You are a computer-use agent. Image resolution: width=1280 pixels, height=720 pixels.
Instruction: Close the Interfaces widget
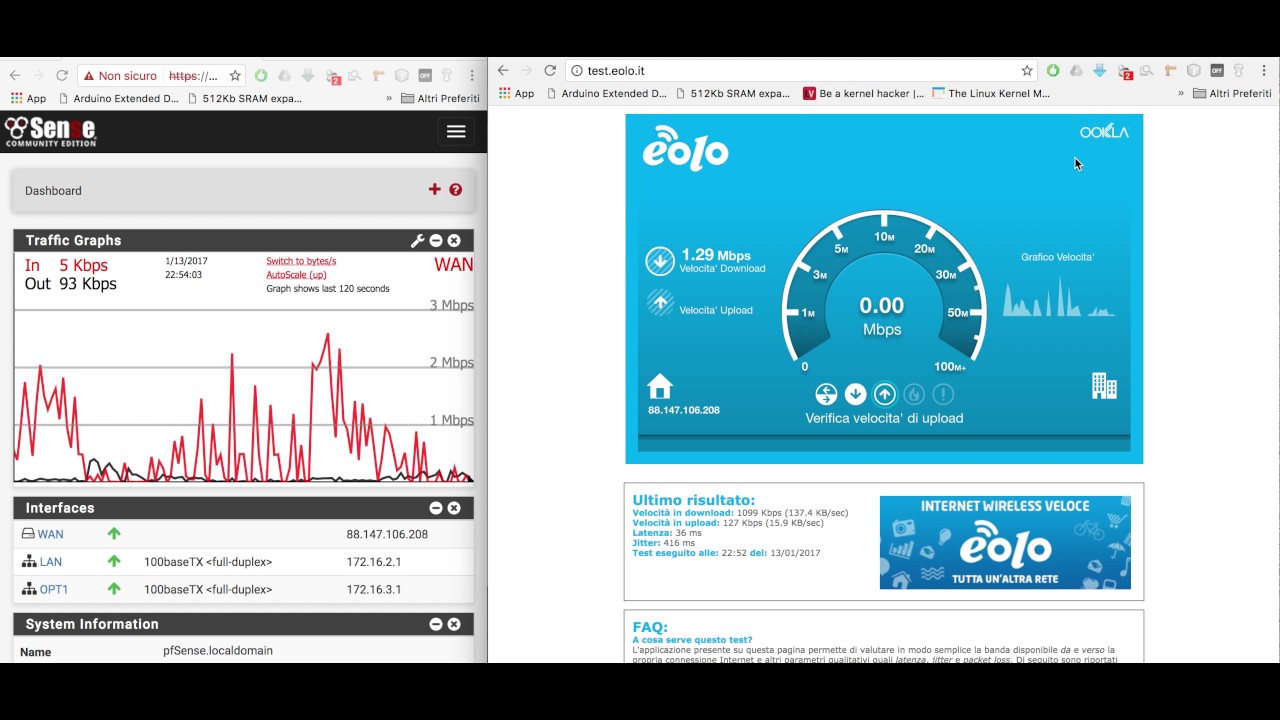pos(454,508)
